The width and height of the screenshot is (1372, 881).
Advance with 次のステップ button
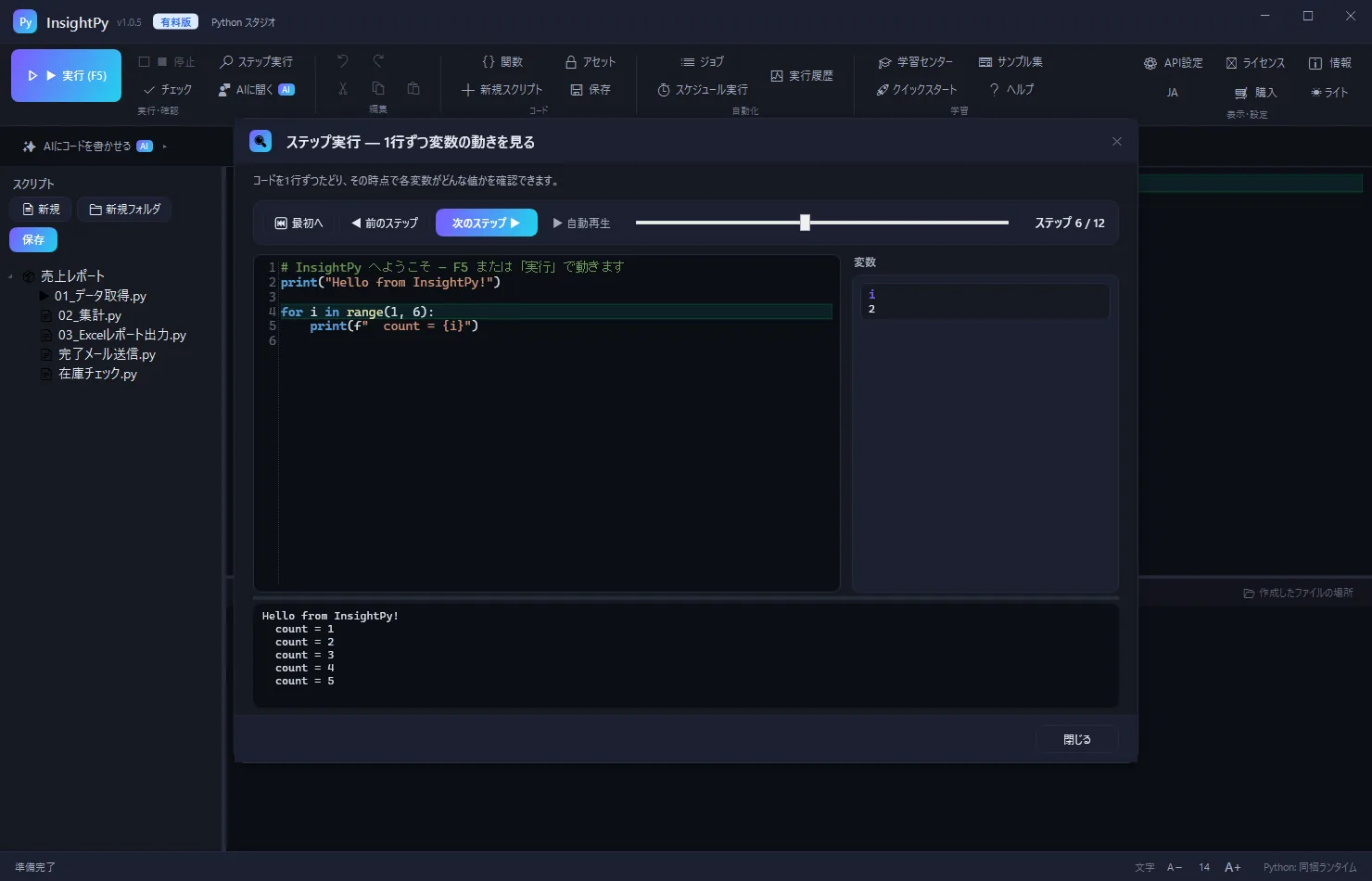click(x=487, y=223)
